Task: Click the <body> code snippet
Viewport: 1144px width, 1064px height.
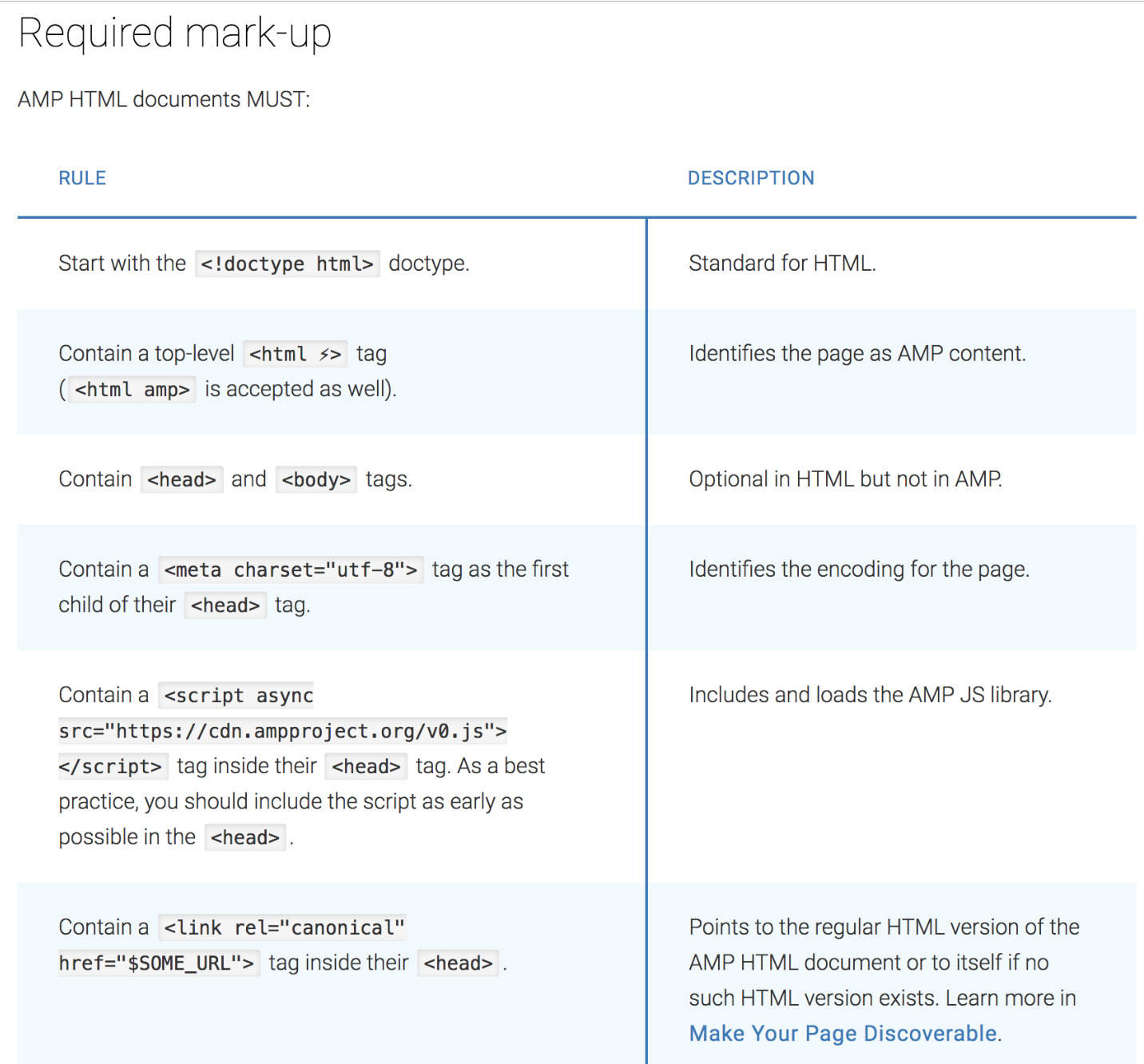Action: pyautogui.click(x=316, y=480)
